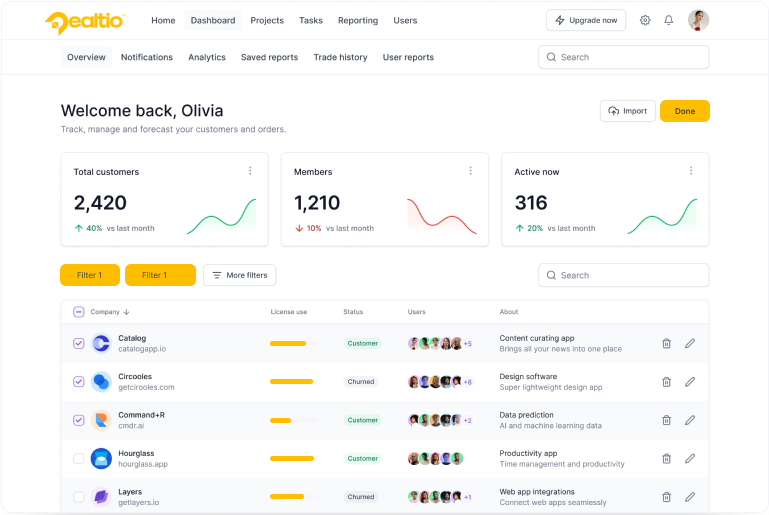This screenshot has height=515, width=769.
Task: Edit the Circooles row with pencil icon
Action: [689, 381]
